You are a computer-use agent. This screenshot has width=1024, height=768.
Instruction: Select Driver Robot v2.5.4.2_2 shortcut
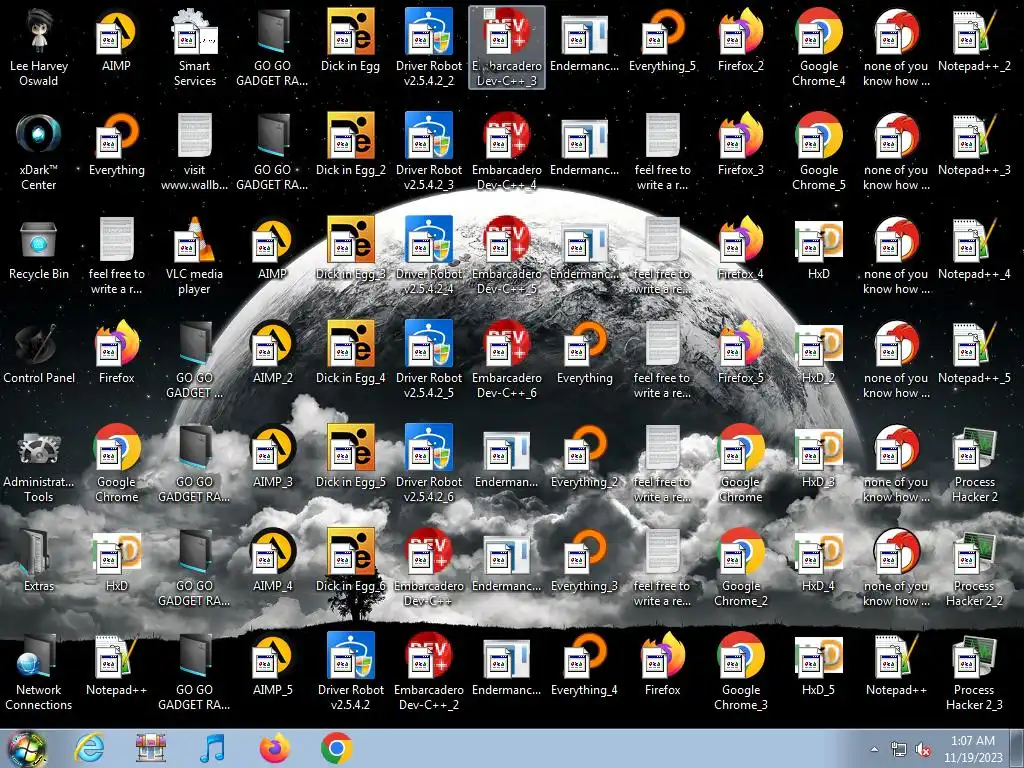[429, 47]
